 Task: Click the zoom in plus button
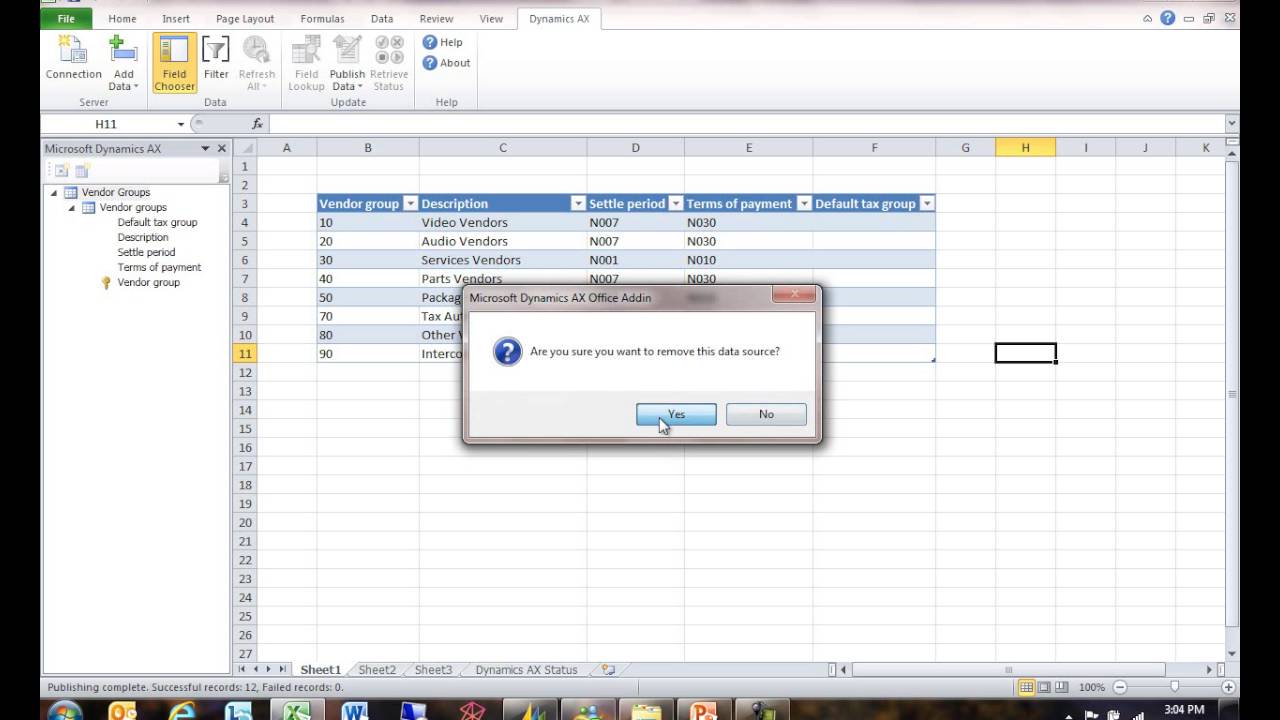(1229, 687)
